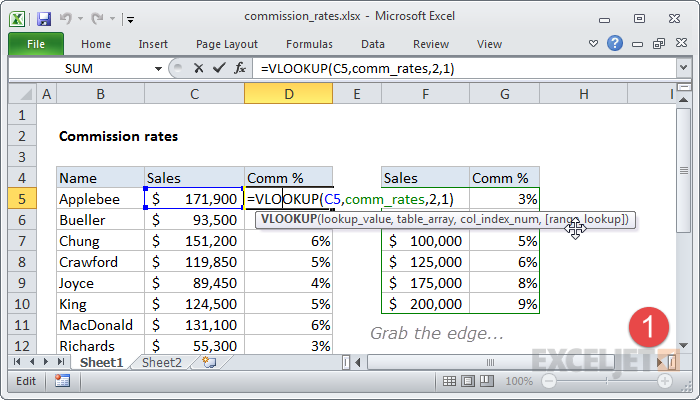This screenshot has height=400, width=700.
Task: Open the View tab
Action: pyautogui.click(x=489, y=44)
